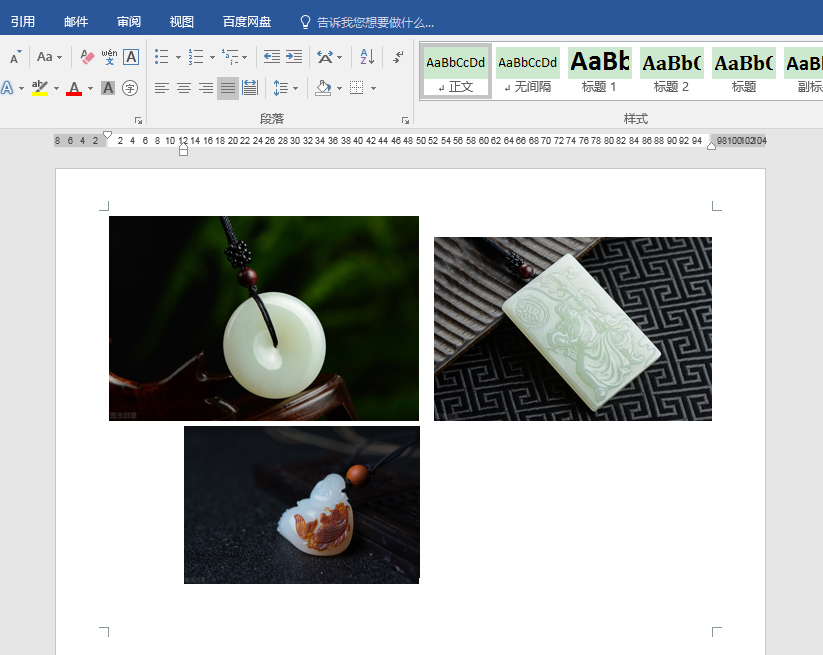This screenshot has width=823, height=655.
Task: Insert enclosed character (字) icon
Action: click(x=130, y=88)
